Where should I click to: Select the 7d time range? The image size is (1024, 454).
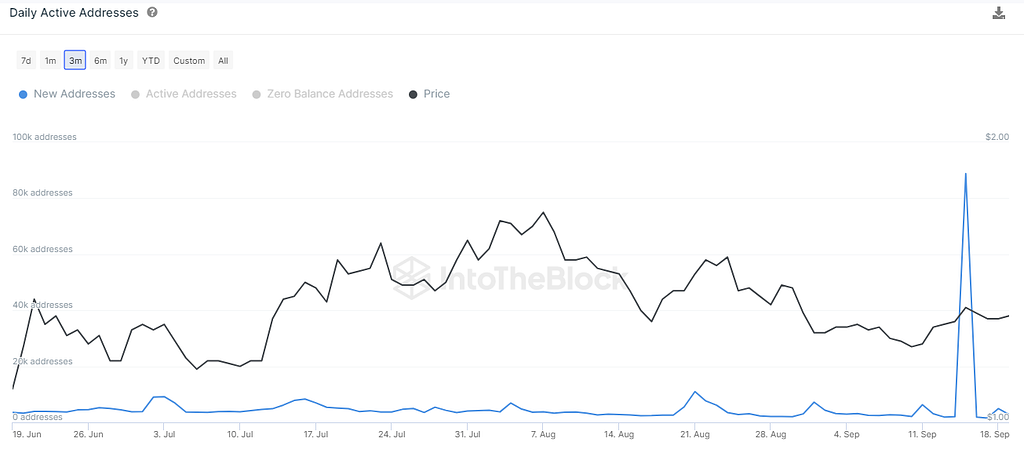(x=26, y=60)
